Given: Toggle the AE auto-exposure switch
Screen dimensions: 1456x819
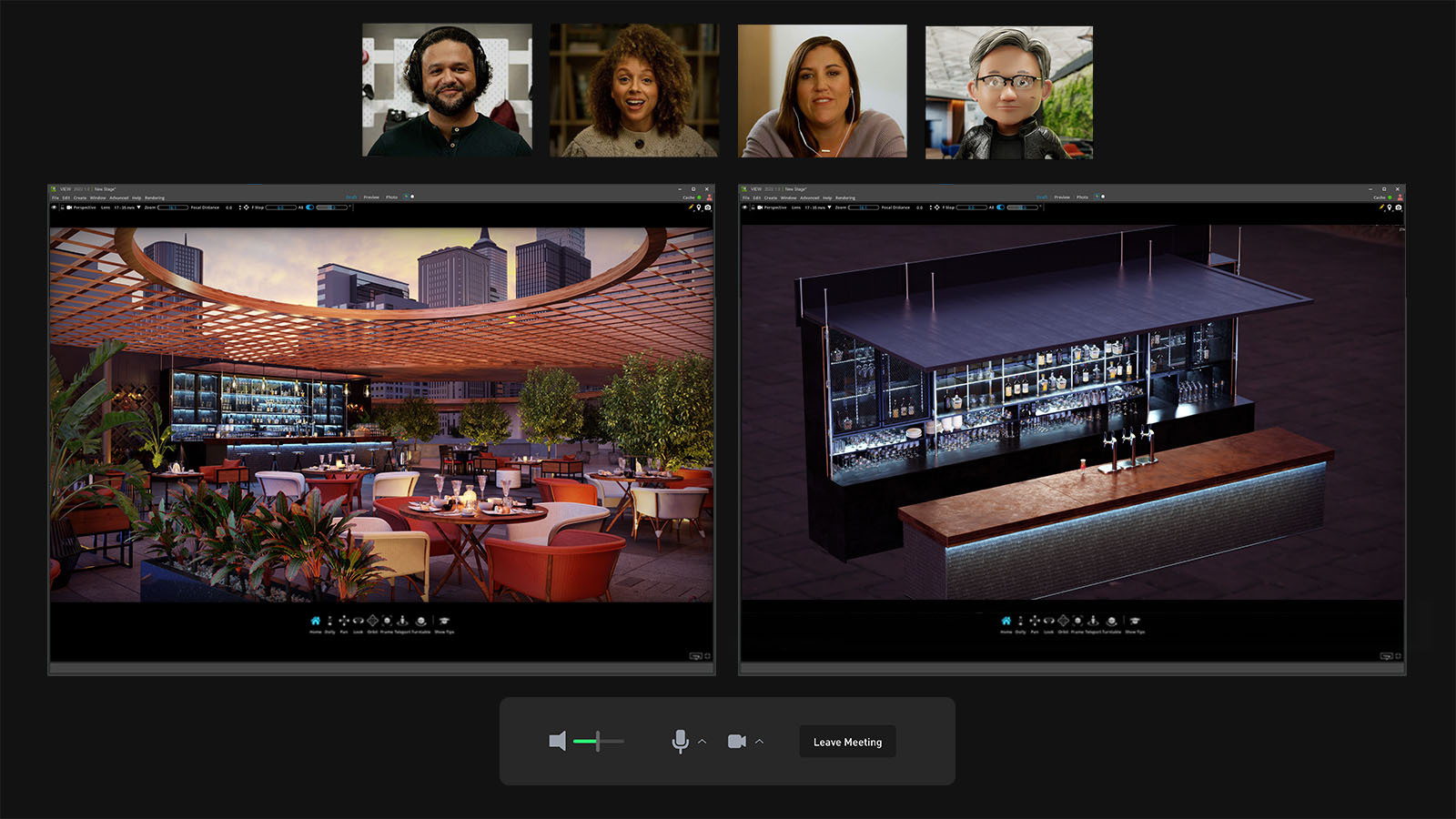Looking at the screenshot, I should [309, 207].
